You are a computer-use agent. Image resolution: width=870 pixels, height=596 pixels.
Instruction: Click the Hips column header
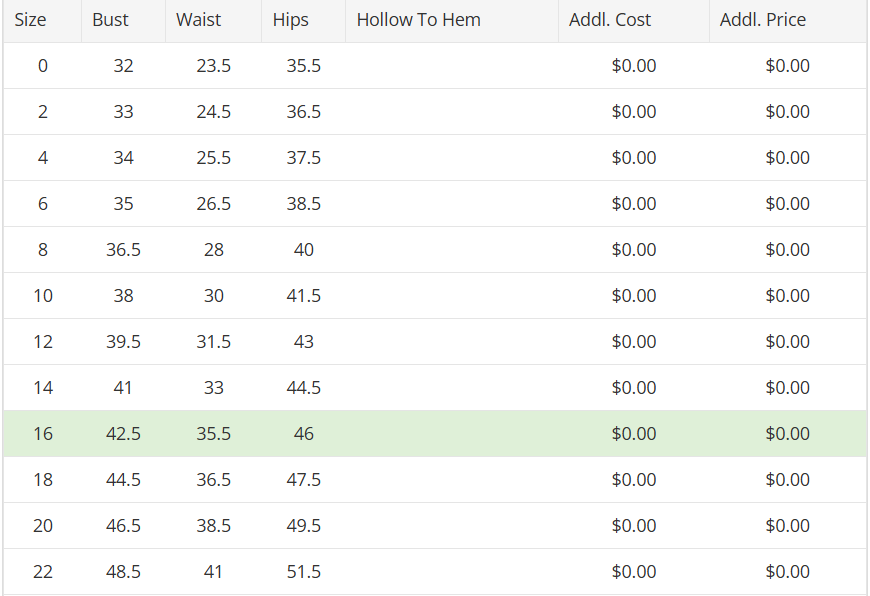[x=291, y=20]
